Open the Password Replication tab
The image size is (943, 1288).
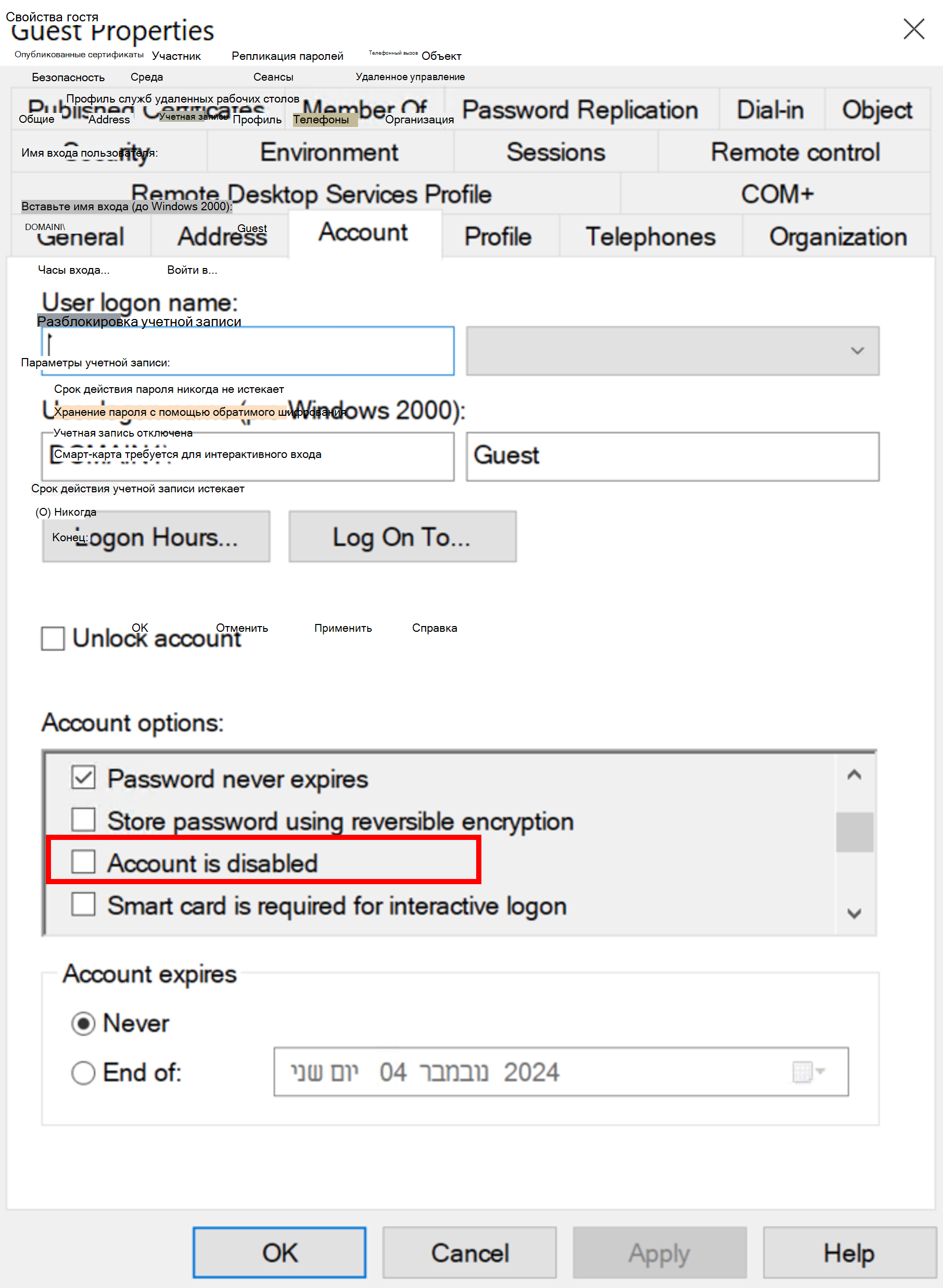[580, 110]
